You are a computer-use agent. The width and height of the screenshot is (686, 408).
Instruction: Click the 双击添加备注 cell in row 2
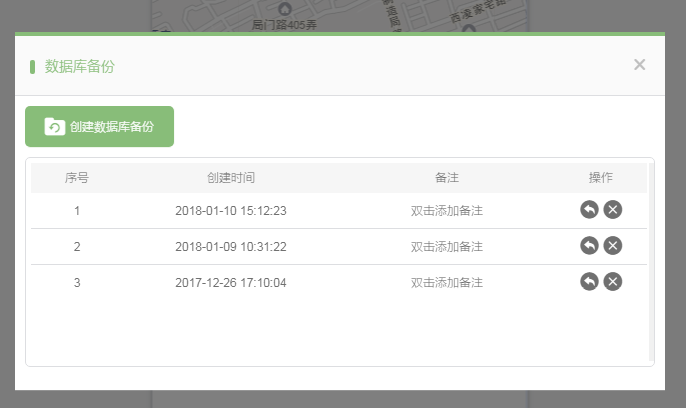click(447, 246)
